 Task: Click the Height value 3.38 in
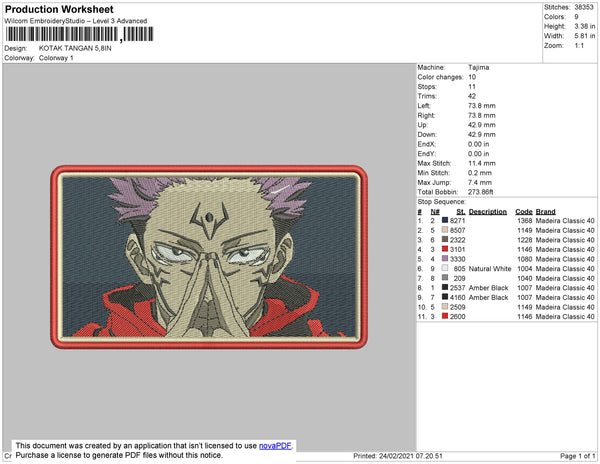tap(584, 26)
